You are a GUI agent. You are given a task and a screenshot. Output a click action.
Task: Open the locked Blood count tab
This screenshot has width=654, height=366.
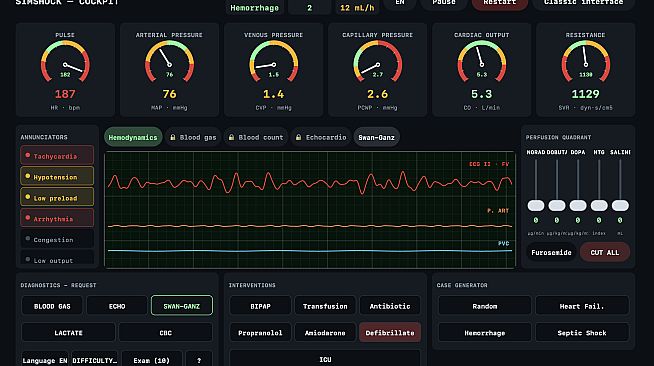[x=256, y=137]
